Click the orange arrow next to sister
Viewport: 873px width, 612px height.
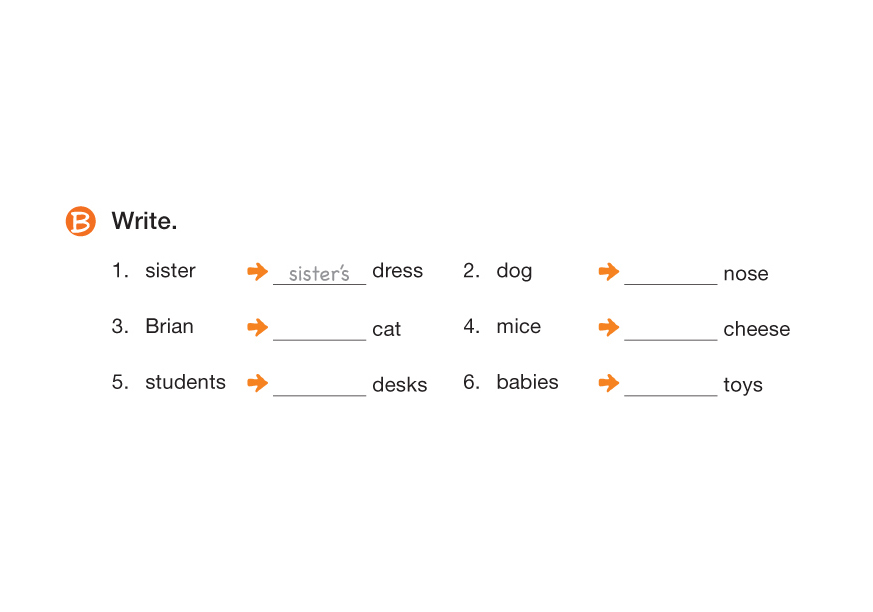click(258, 271)
